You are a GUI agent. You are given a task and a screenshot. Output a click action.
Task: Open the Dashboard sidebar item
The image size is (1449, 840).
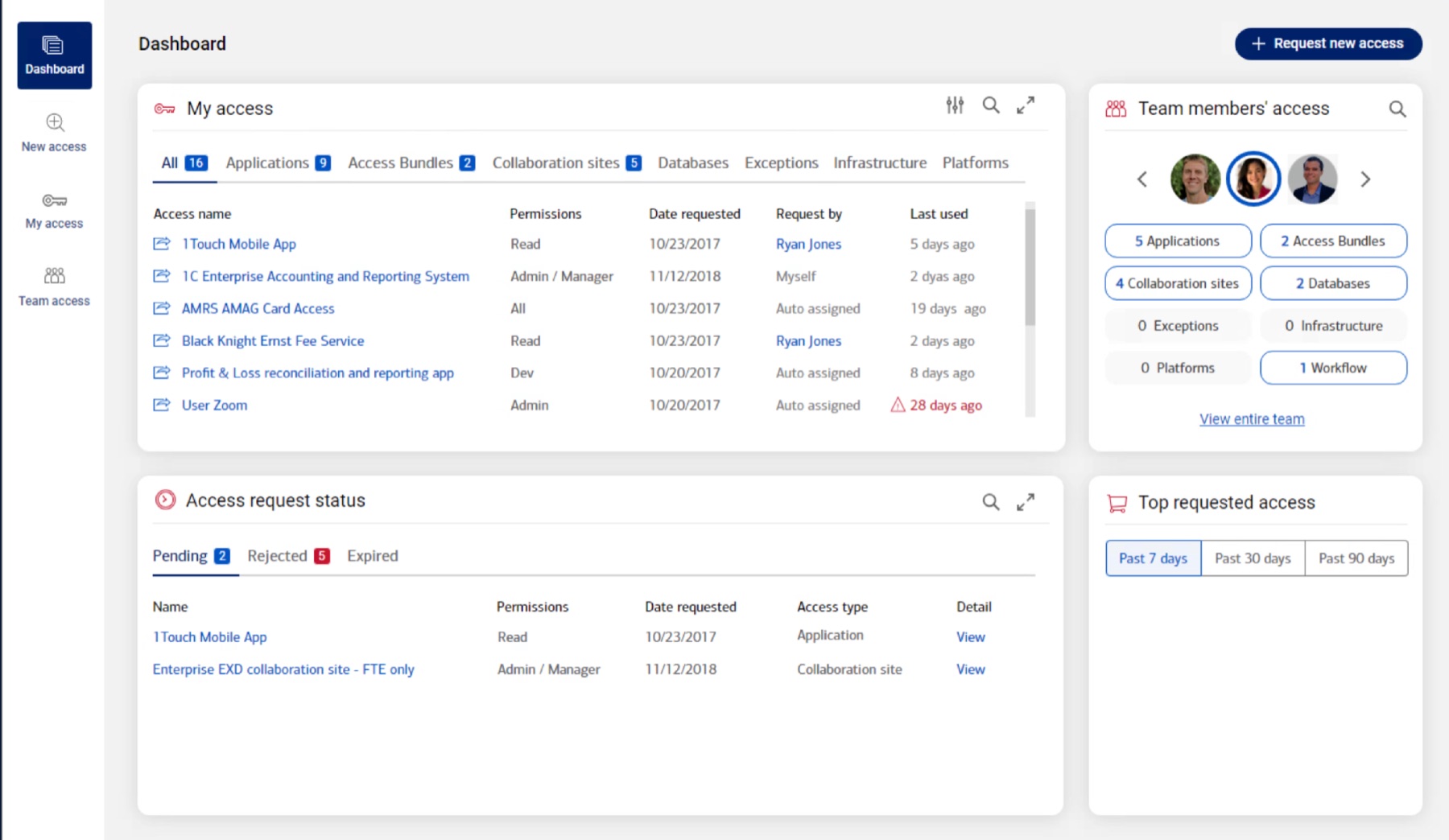click(54, 55)
